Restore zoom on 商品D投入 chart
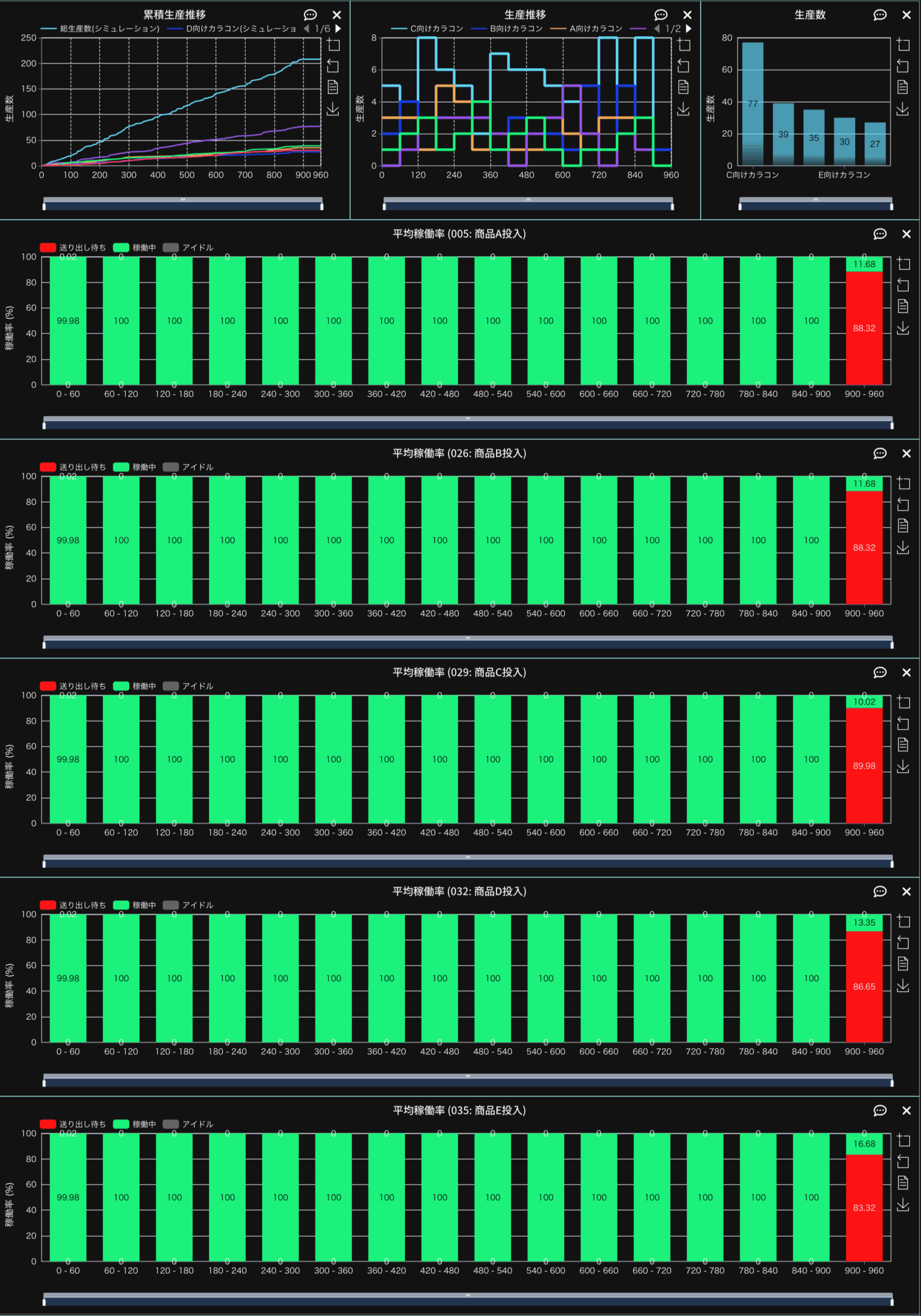The height and width of the screenshot is (1316, 921). (x=902, y=942)
